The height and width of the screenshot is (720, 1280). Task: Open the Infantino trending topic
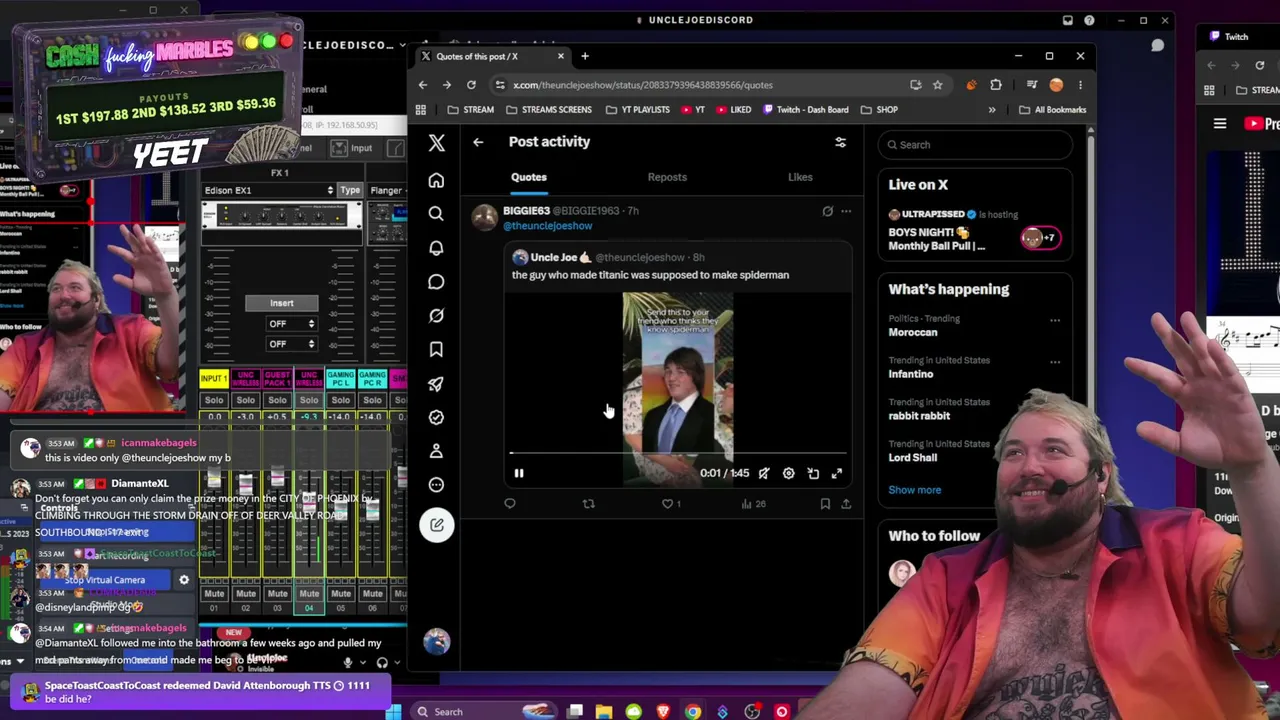(911, 374)
